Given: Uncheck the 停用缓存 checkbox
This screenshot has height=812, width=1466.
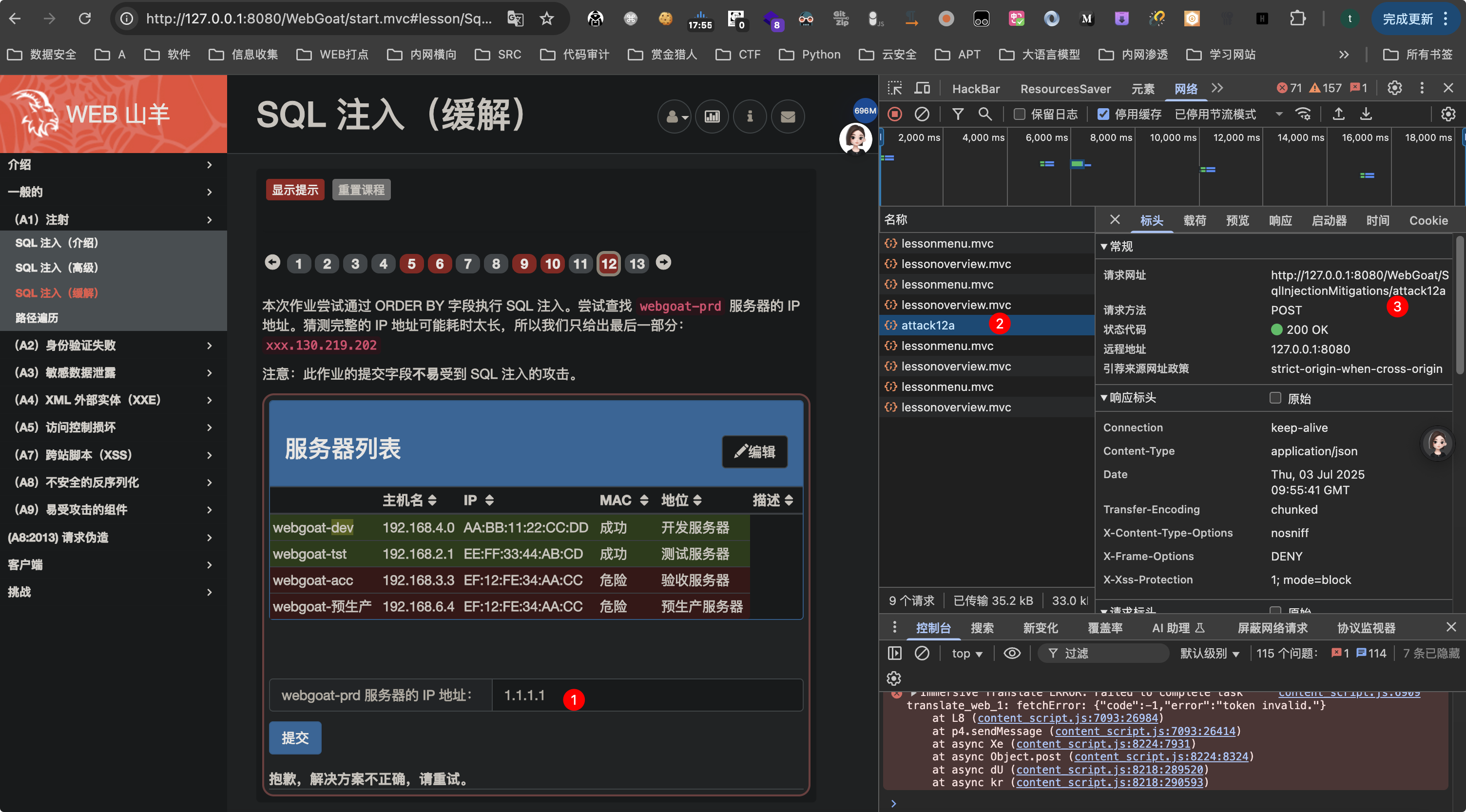Looking at the screenshot, I should 1103,115.
